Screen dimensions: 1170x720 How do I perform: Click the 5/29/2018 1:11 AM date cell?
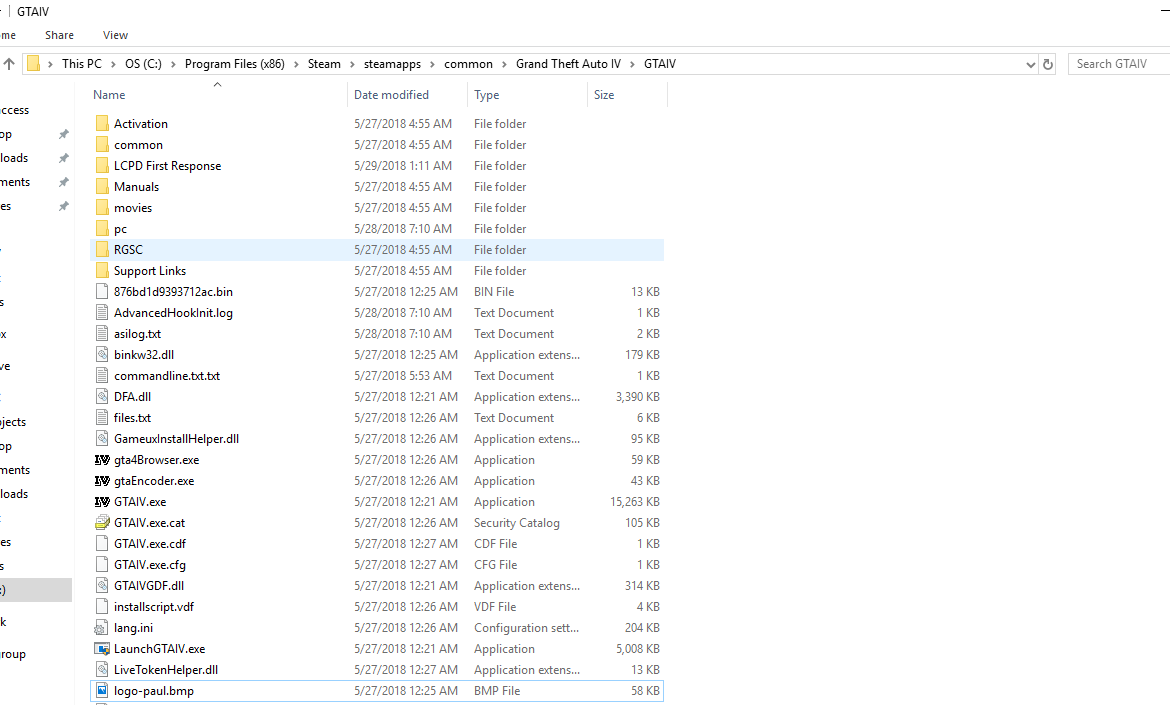[x=403, y=166]
